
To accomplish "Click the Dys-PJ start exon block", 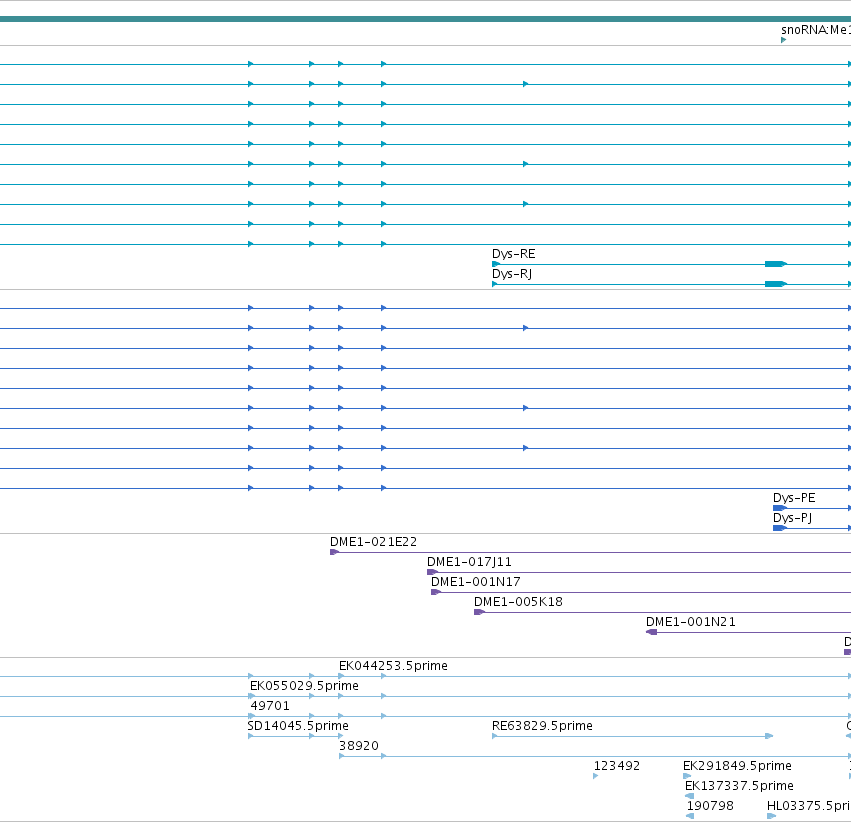I will [x=779, y=528].
